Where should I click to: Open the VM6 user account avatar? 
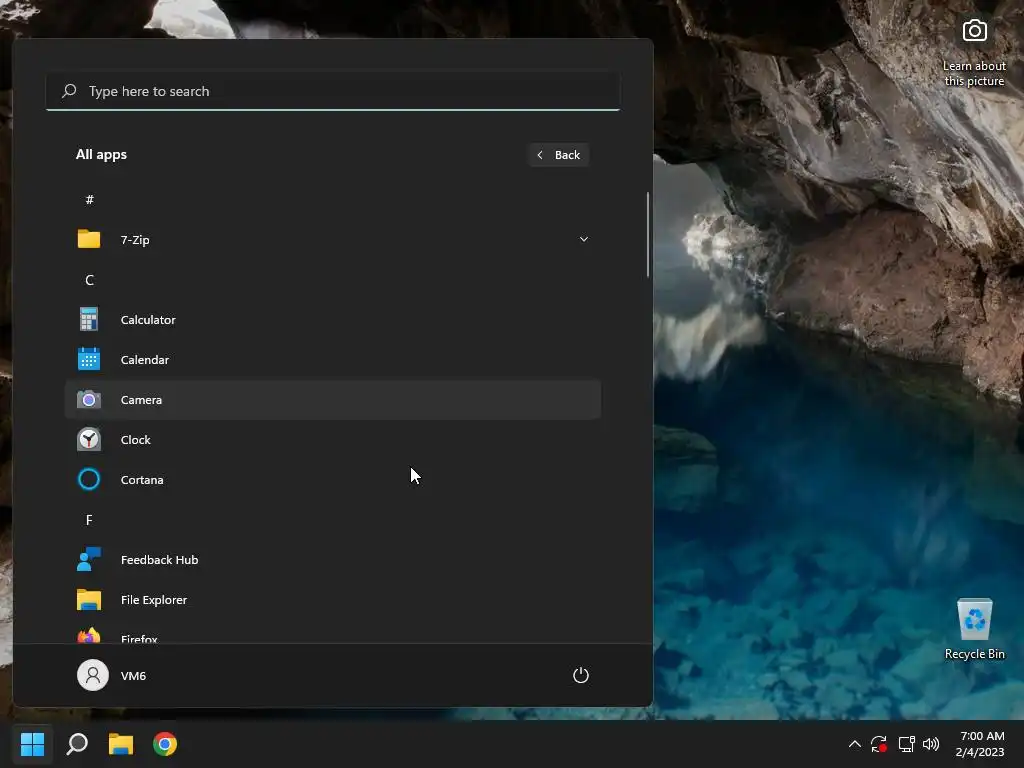coord(93,675)
